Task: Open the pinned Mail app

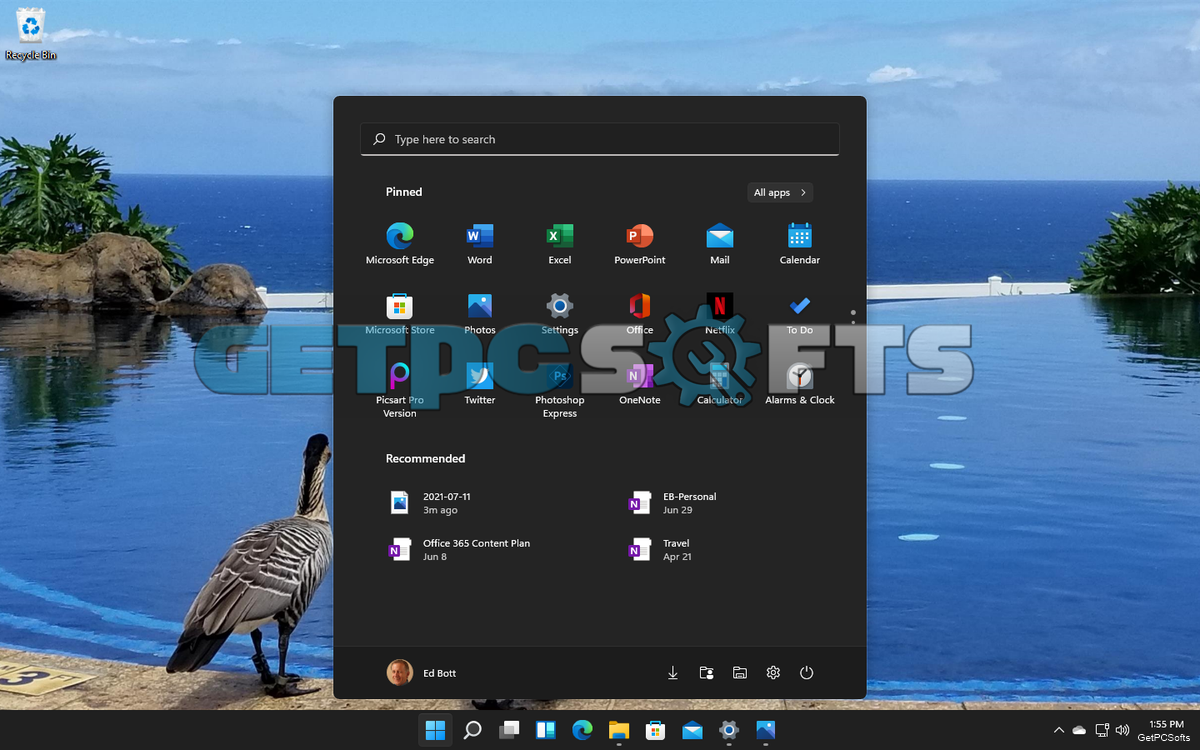Action: (720, 244)
